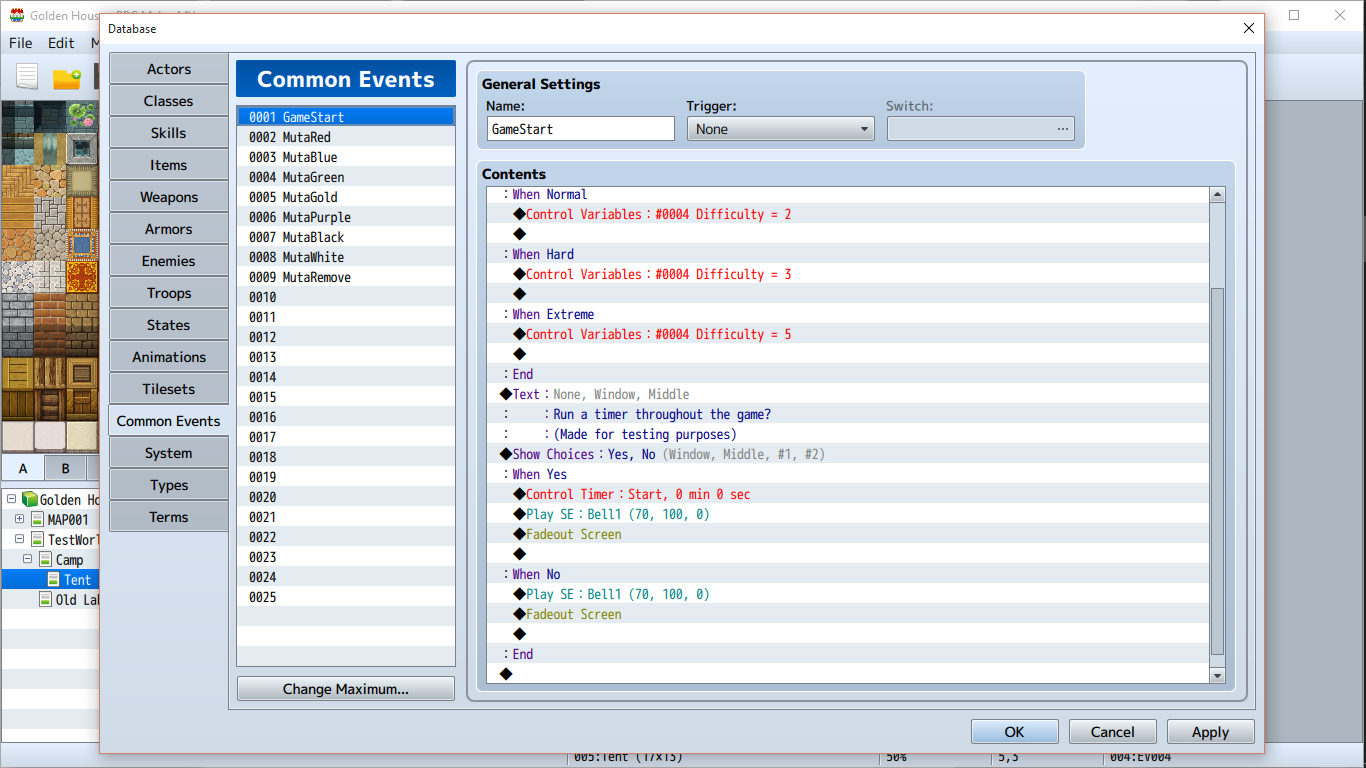Select common event 0003 MutaBlue

346,157
